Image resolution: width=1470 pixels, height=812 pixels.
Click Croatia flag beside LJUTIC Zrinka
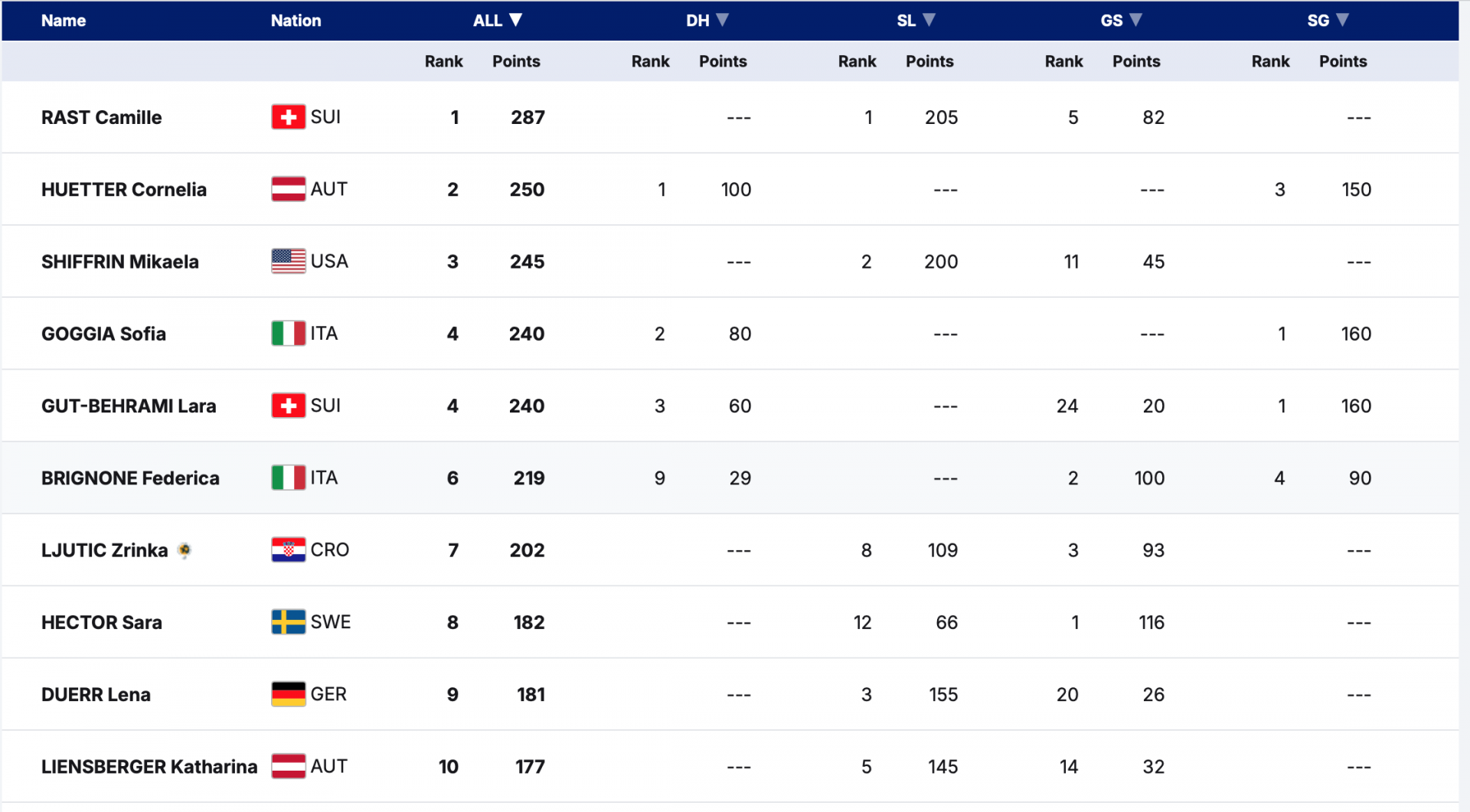coord(288,549)
